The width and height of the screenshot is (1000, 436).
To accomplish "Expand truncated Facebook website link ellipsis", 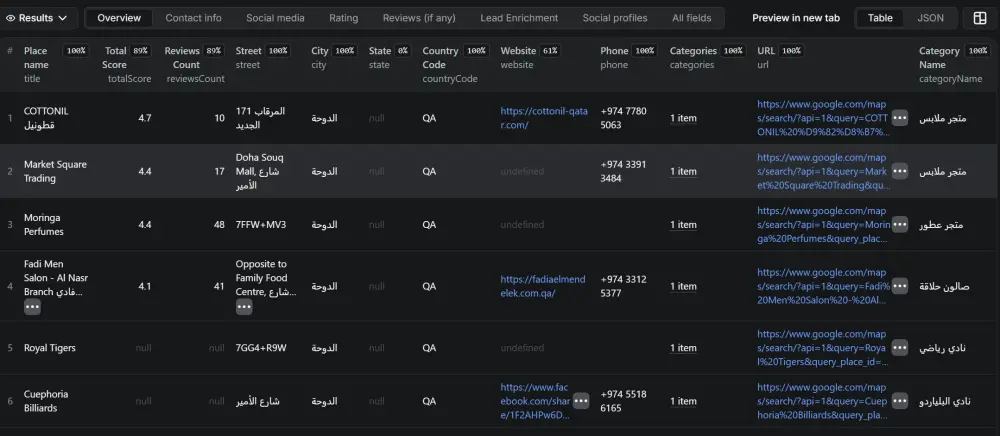I will 580,401.
